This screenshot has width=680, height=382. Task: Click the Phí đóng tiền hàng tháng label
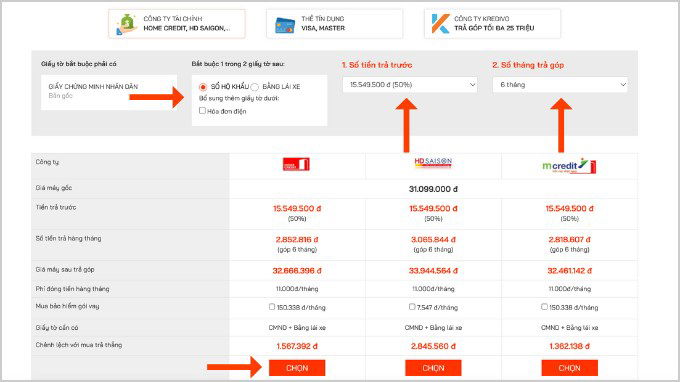(x=72, y=289)
